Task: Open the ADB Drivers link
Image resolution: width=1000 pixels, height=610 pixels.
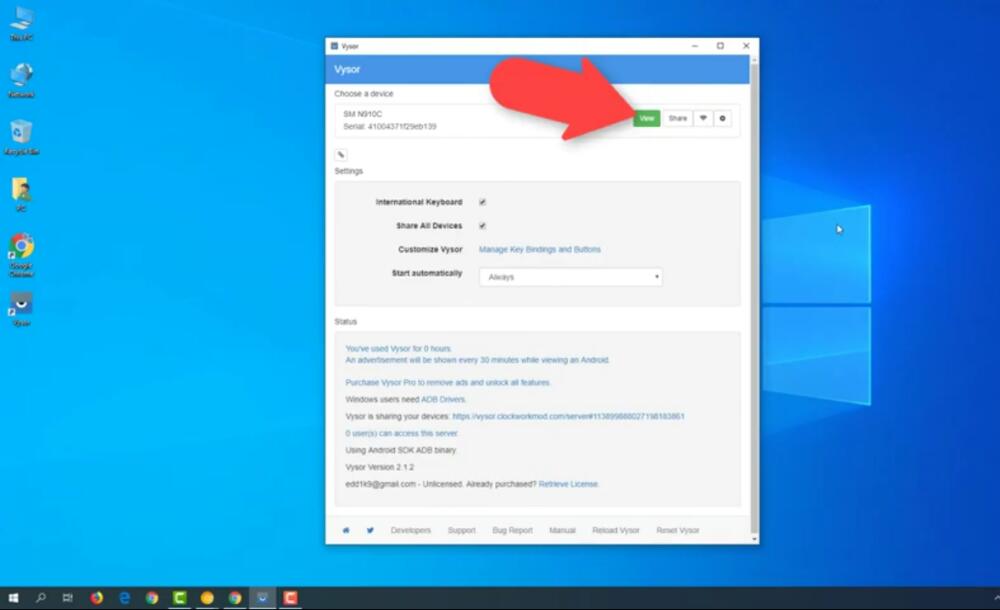Action: click(443, 399)
